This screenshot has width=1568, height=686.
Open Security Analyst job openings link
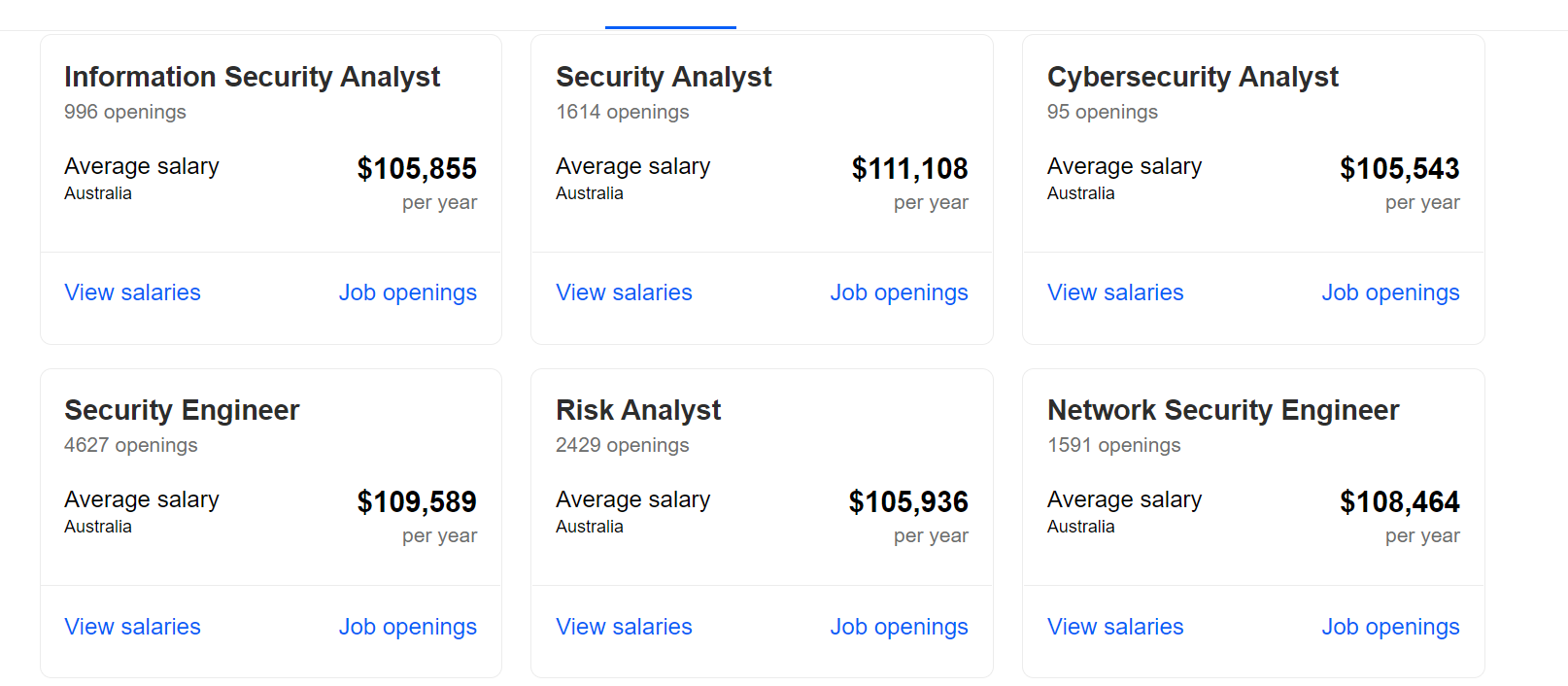click(x=899, y=292)
